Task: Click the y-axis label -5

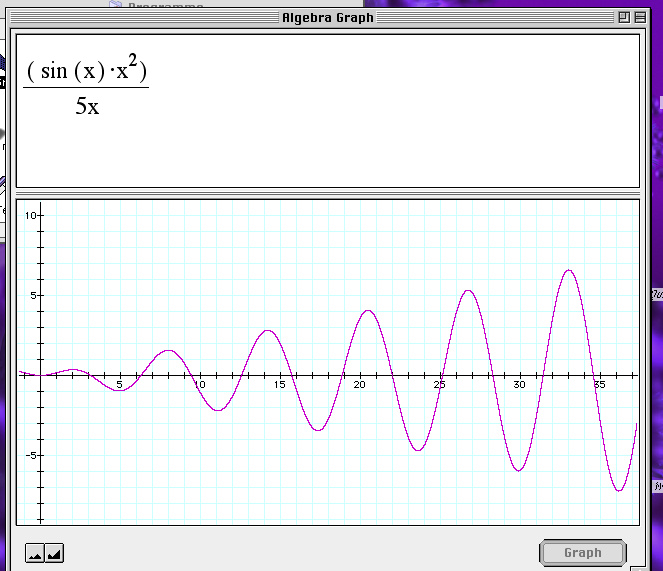Action: pos(31,456)
